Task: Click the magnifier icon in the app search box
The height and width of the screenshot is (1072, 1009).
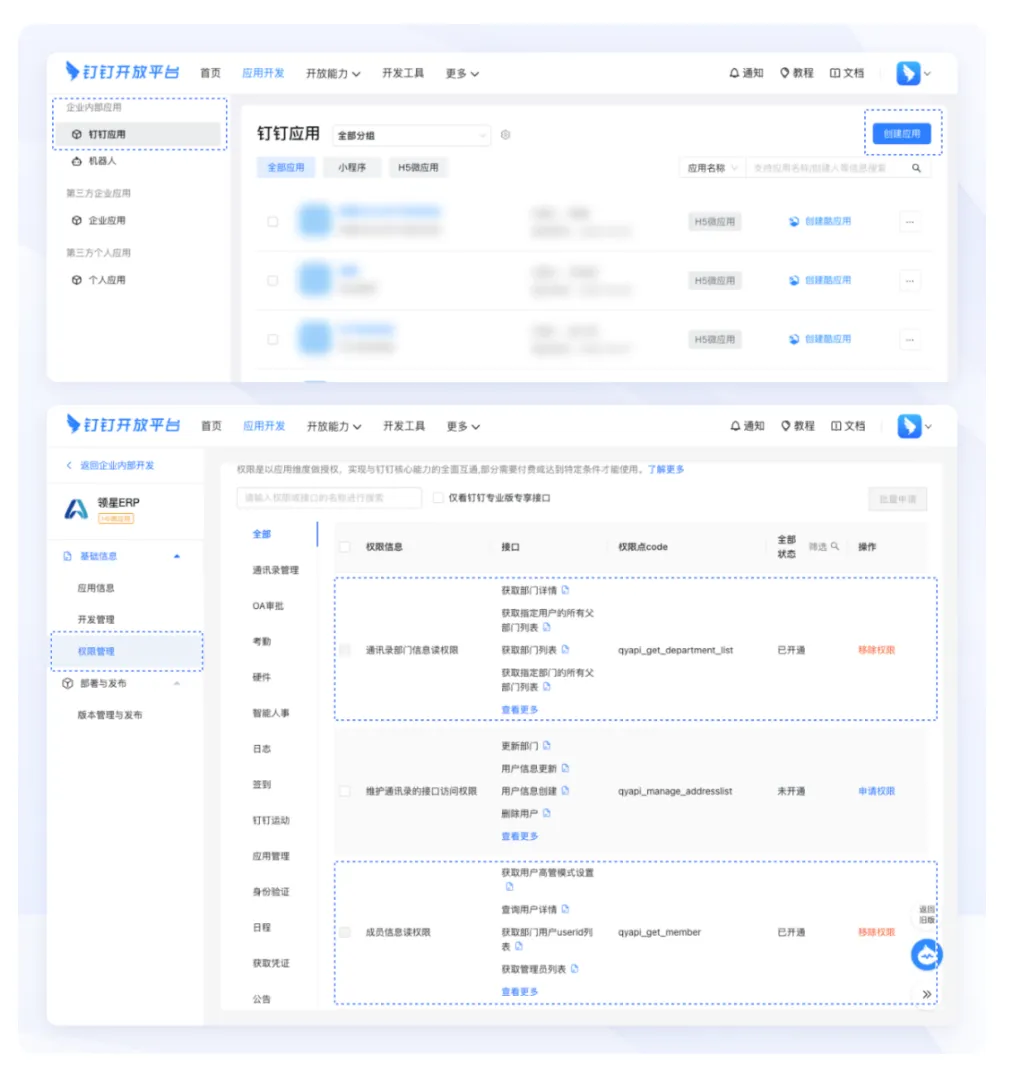Action: point(916,168)
